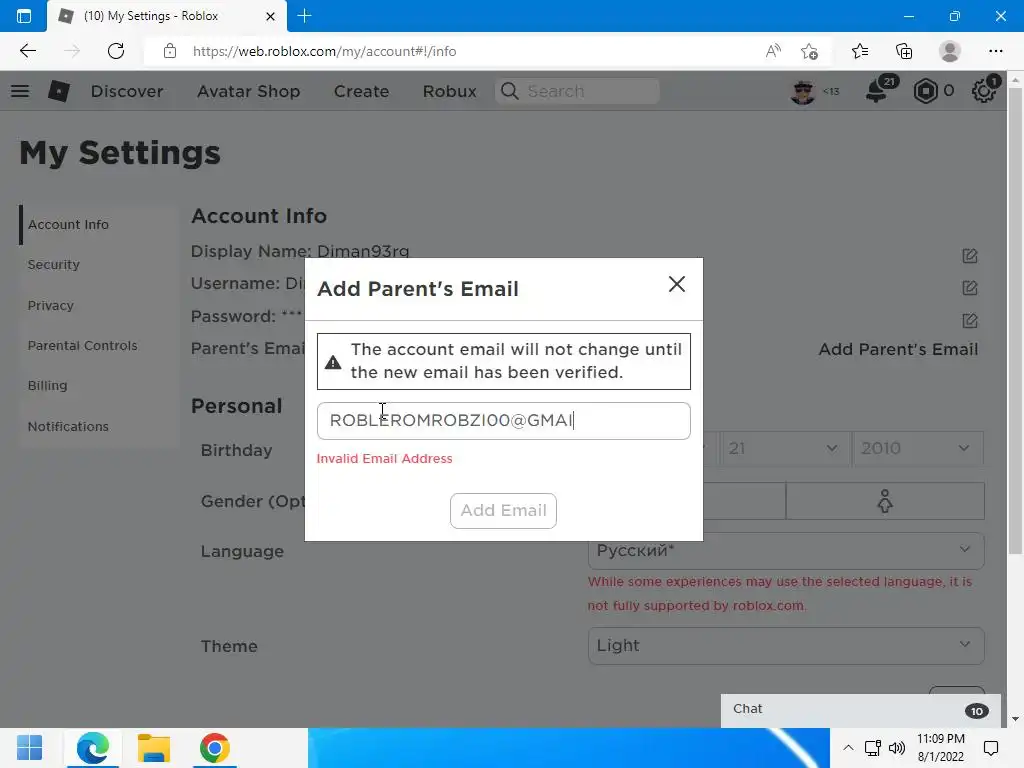Click the search magnifier icon

coord(509,91)
